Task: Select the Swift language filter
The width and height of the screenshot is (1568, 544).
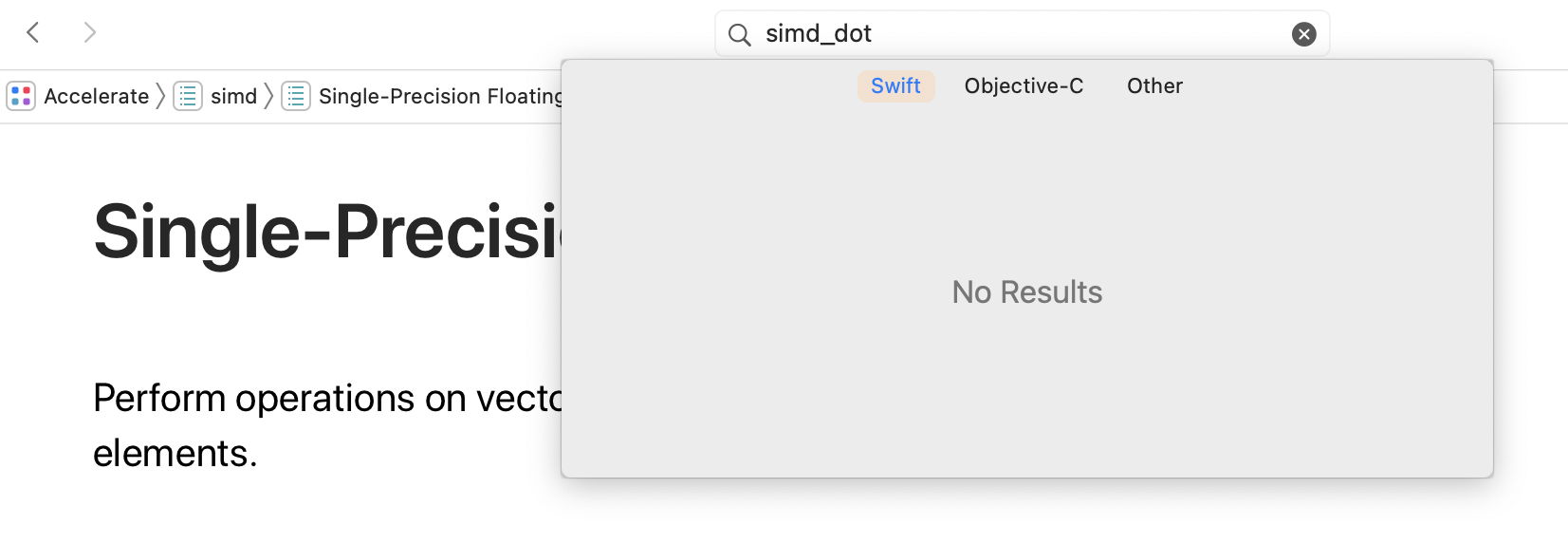Action: pyautogui.click(x=895, y=86)
